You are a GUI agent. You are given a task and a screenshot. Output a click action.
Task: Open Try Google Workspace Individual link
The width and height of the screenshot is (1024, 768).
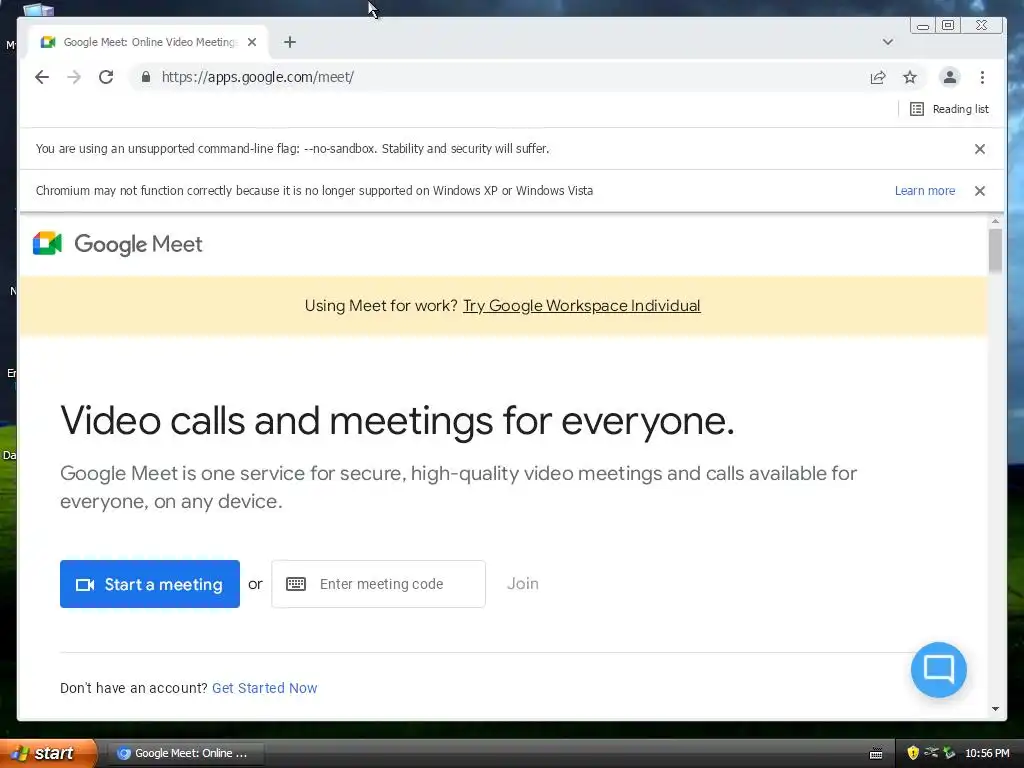coord(581,306)
